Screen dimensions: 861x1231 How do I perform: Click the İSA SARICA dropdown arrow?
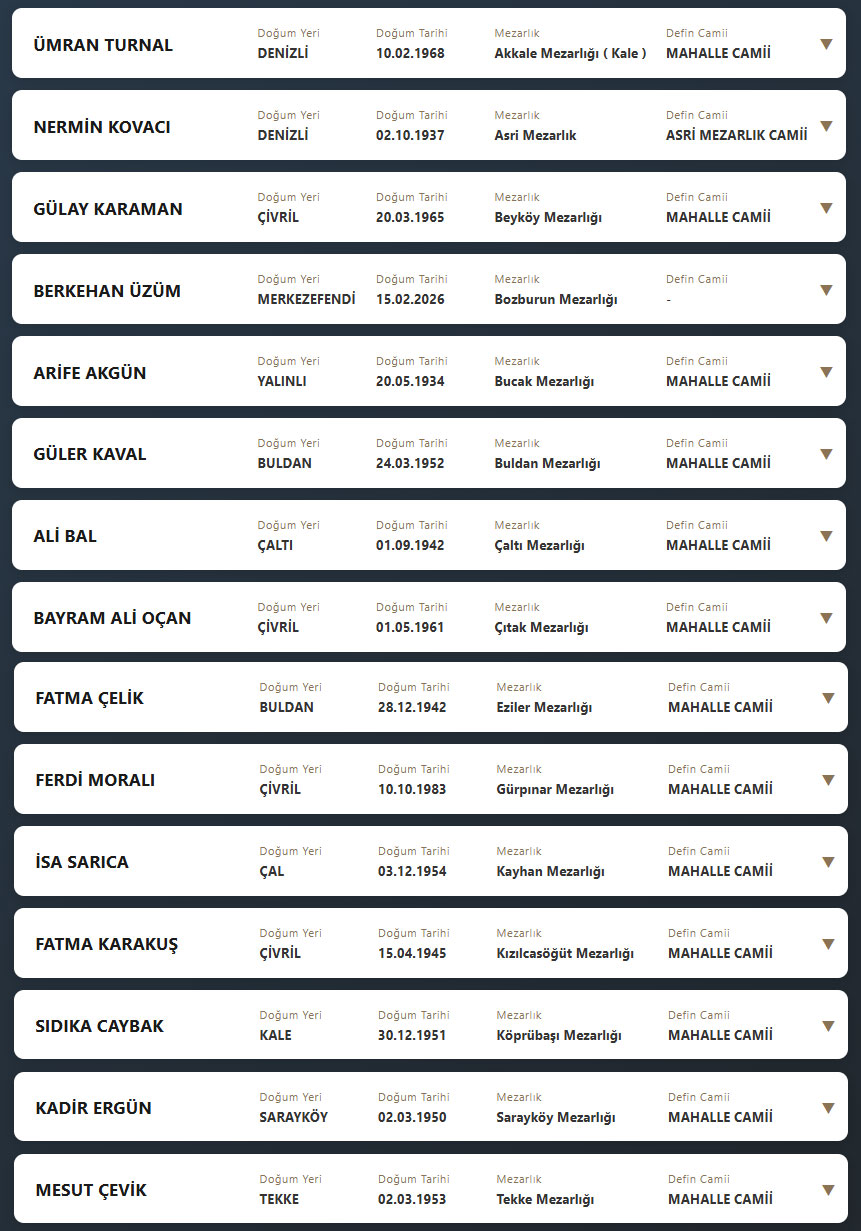828,862
